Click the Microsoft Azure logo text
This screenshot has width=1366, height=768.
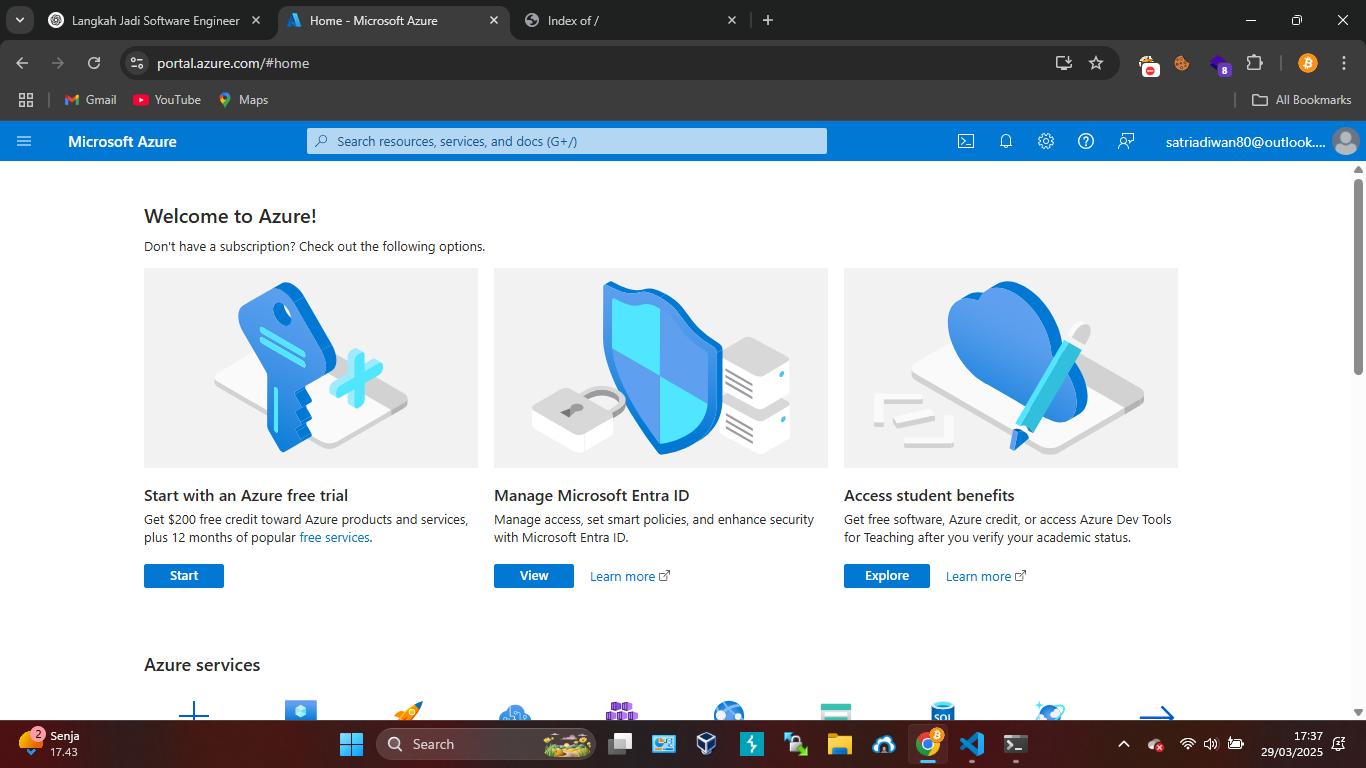pos(122,142)
